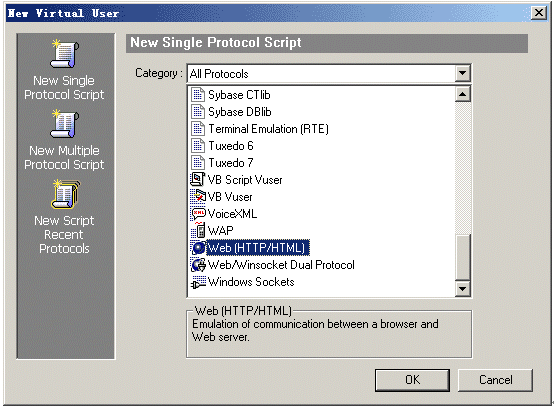Click the Web/Winsocket Dual Protocol icon

[198, 264]
